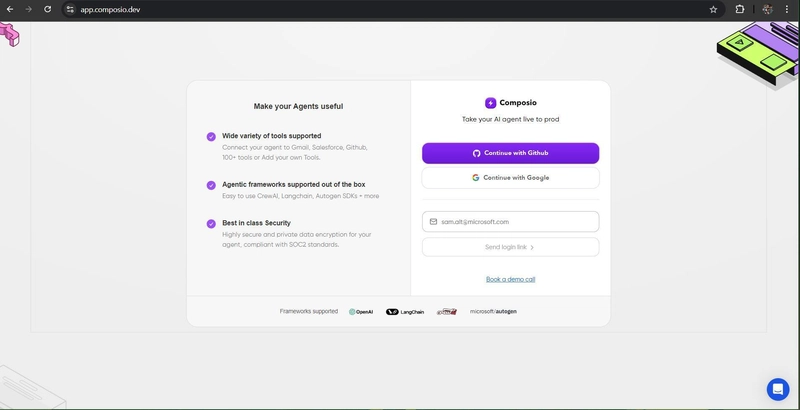
Task: Continue with Github sign-in
Action: (510, 153)
